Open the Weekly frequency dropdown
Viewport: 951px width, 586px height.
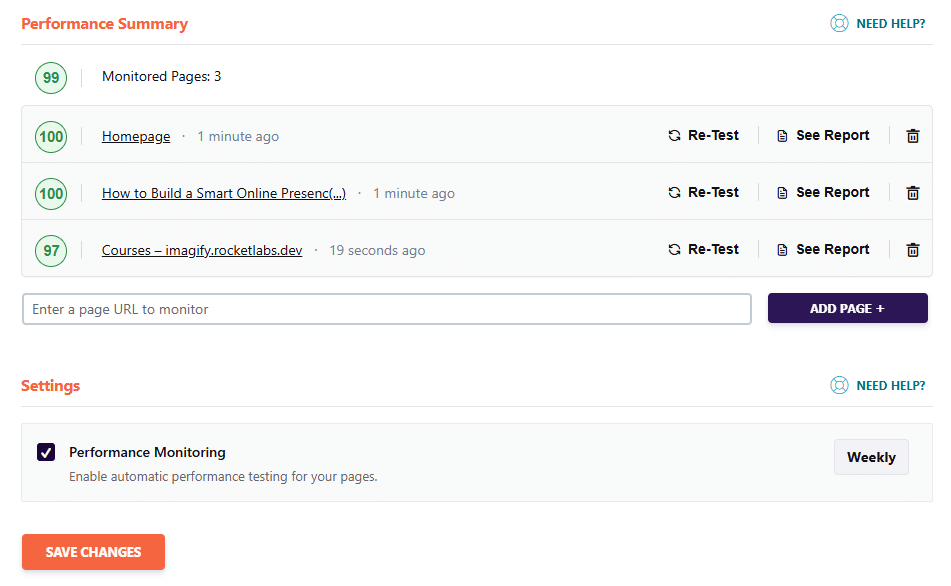point(871,457)
